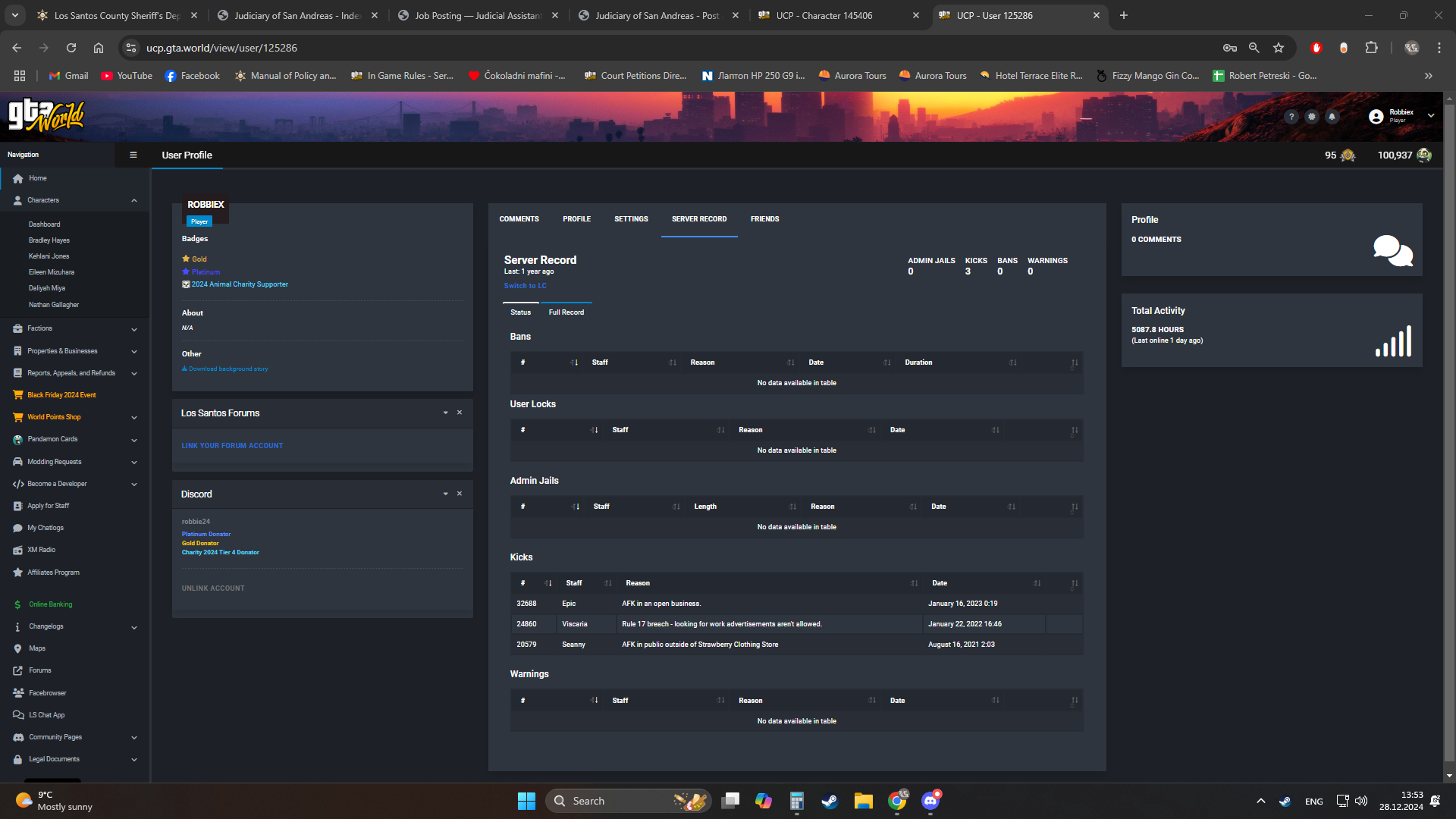This screenshot has height=819, width=1456.
Task: Click Link Your Forum Account
Action: [x=232, y=446]
